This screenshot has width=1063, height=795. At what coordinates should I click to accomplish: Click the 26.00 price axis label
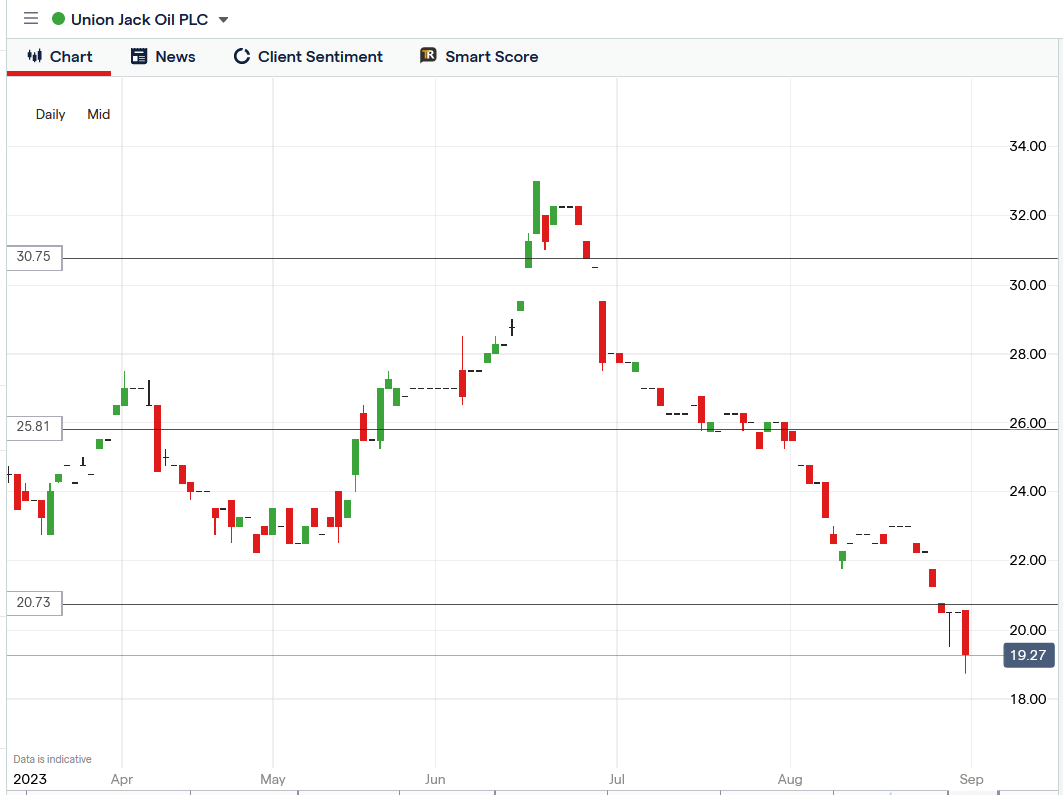coord(1028,424)
